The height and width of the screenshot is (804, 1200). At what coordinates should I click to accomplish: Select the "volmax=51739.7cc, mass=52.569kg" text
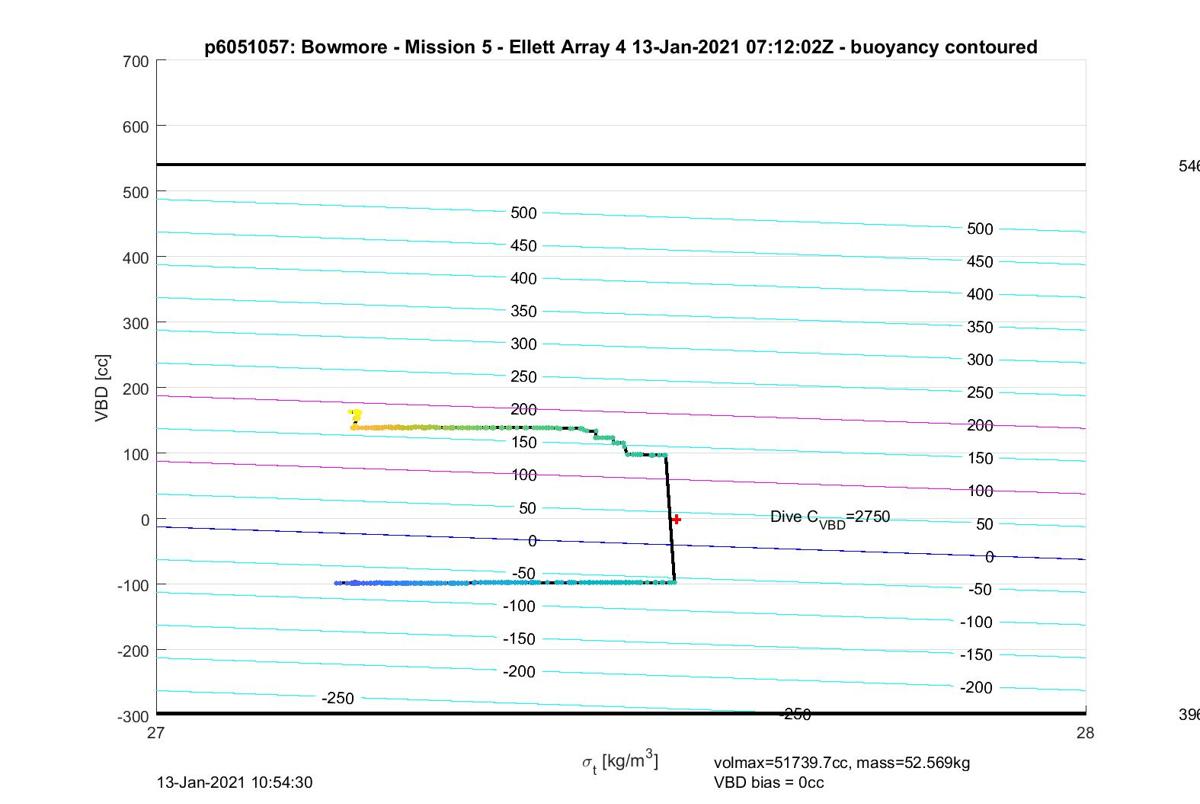pos(842,763)
